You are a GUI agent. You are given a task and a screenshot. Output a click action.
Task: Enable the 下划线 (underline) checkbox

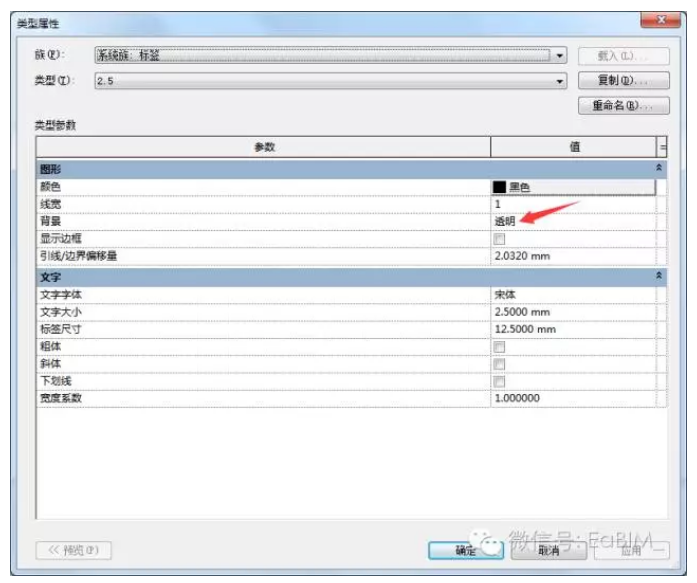point(499,381)
